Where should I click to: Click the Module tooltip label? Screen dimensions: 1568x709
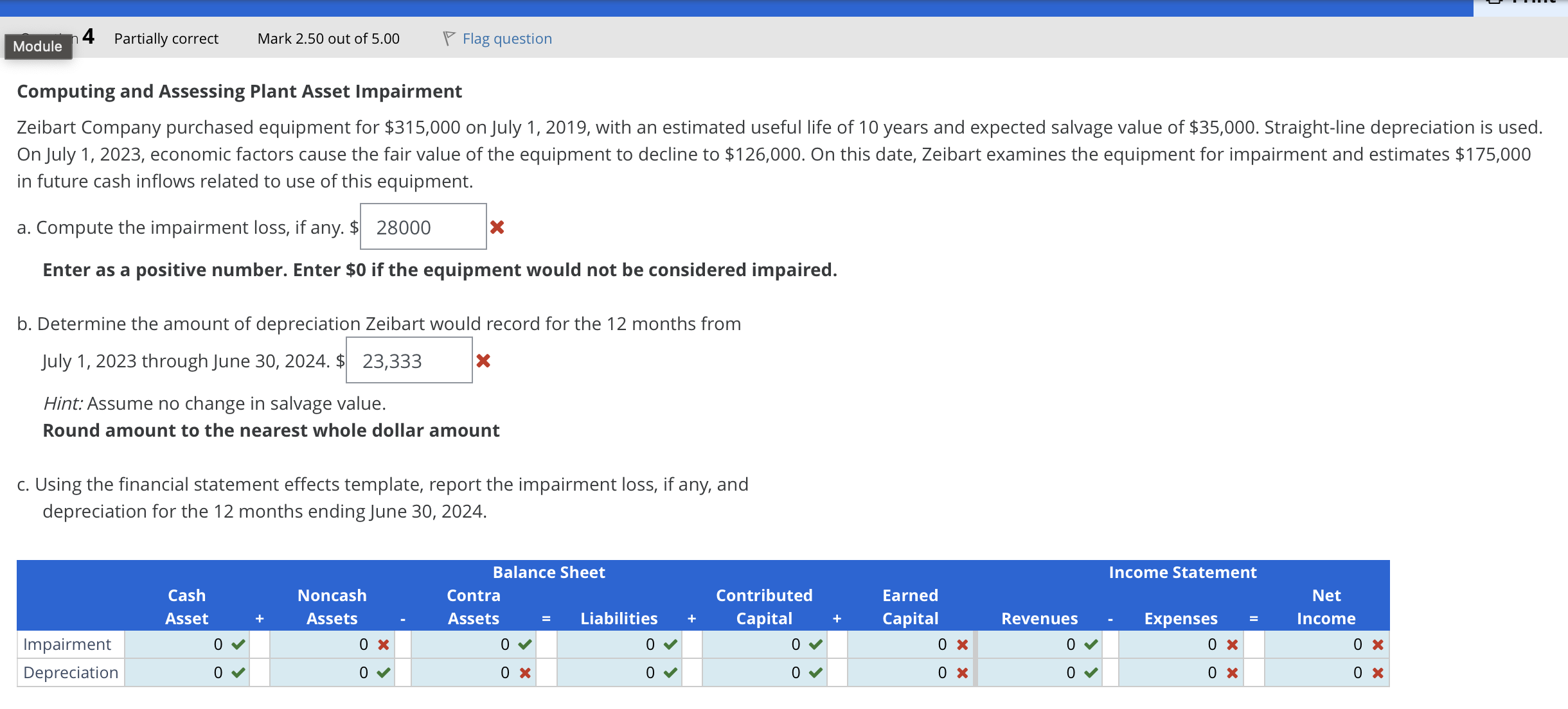[38, 46]
